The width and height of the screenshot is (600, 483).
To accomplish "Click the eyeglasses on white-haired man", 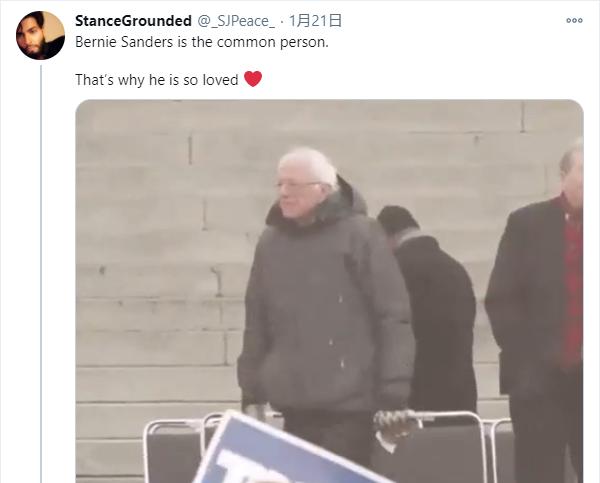I will click(x=298, y=185).
